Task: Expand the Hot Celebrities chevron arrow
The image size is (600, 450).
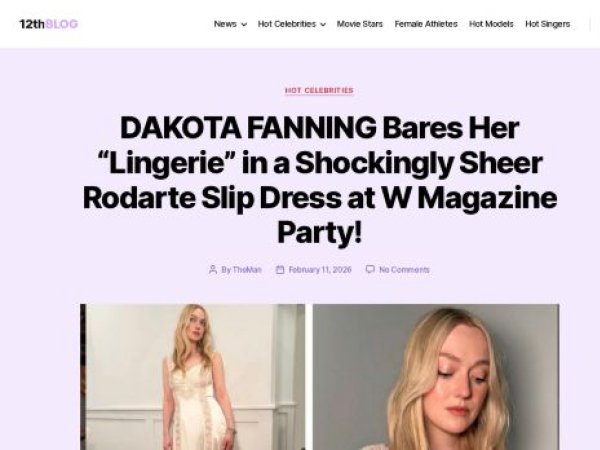Action: pyautogui.click(x=323, y=24)
